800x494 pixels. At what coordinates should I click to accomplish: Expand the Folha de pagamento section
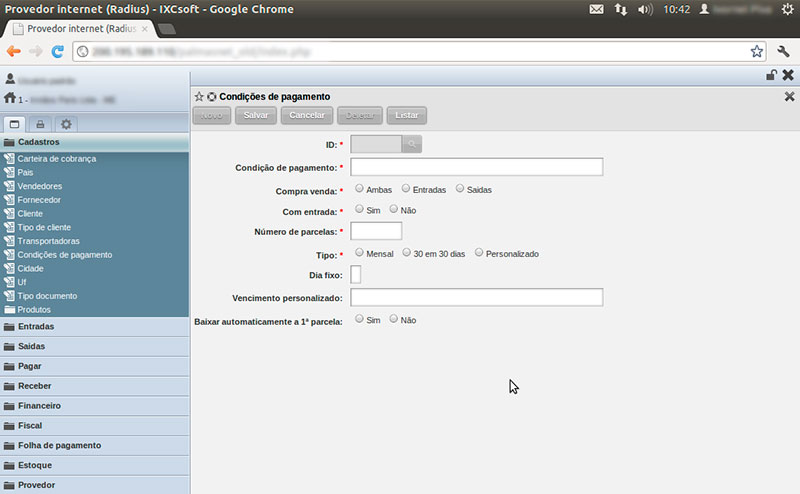click(94, 446)
